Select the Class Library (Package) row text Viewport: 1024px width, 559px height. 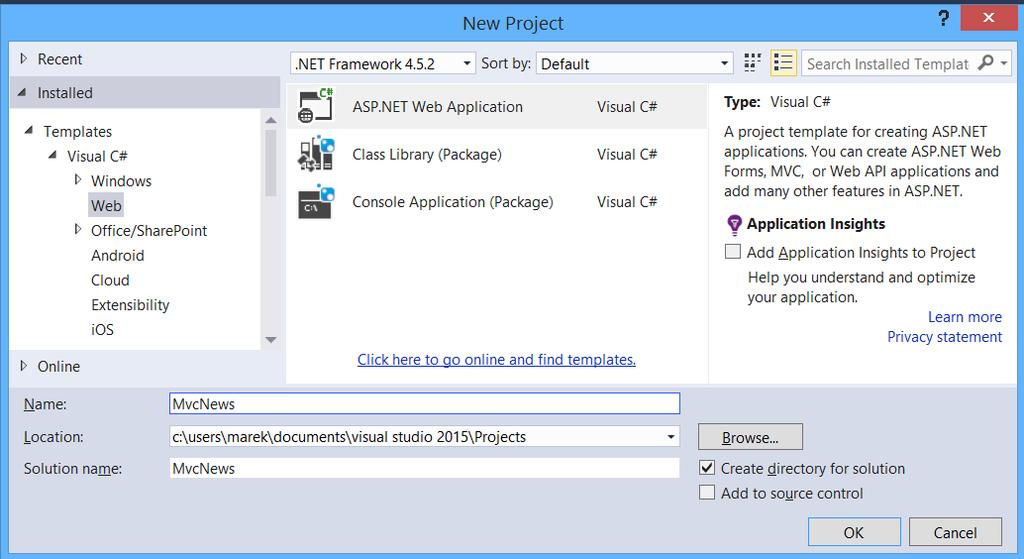(x=427, y=154)
